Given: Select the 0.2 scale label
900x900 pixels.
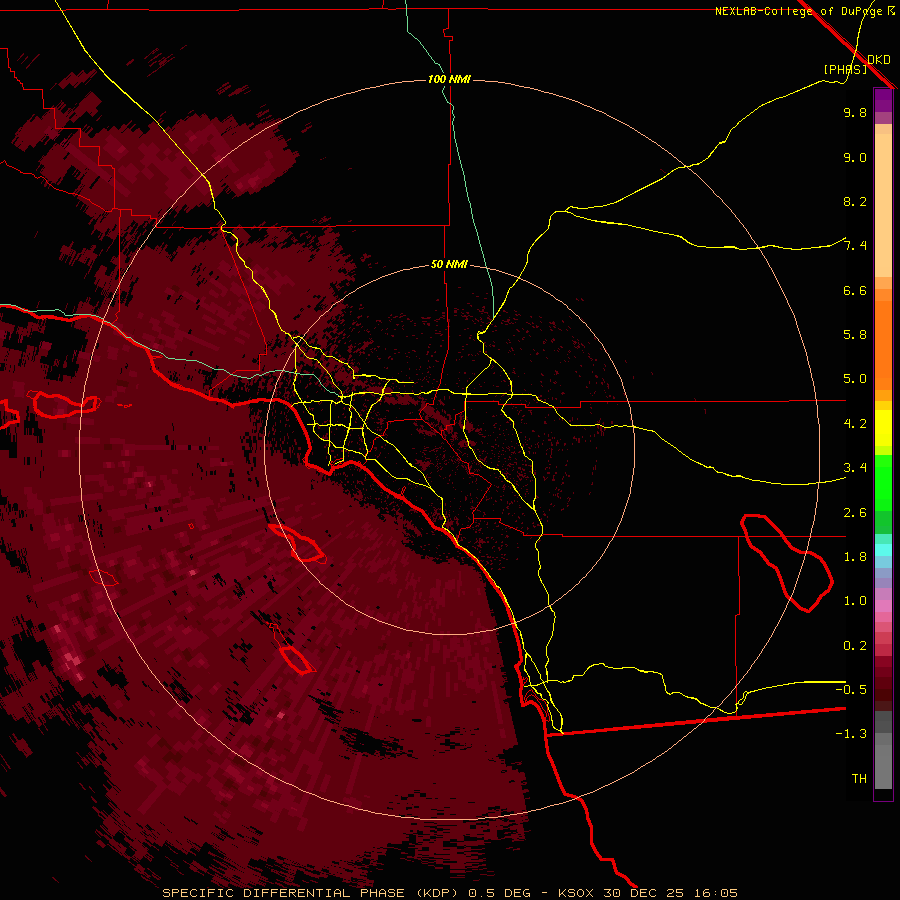Looking at the screenshot, I should click(x=855, y=646).
